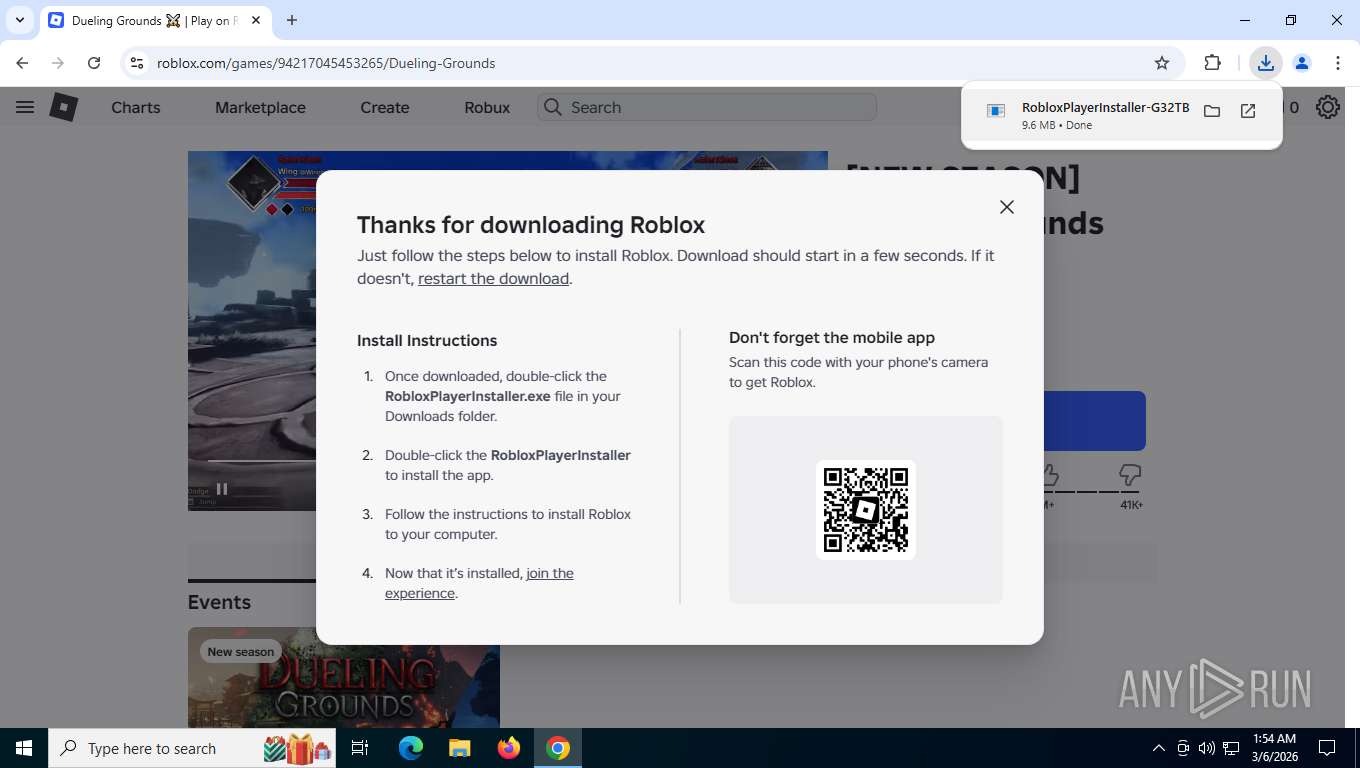
Task: Show downloaded installer in folder
Action: click(1212, 111)
